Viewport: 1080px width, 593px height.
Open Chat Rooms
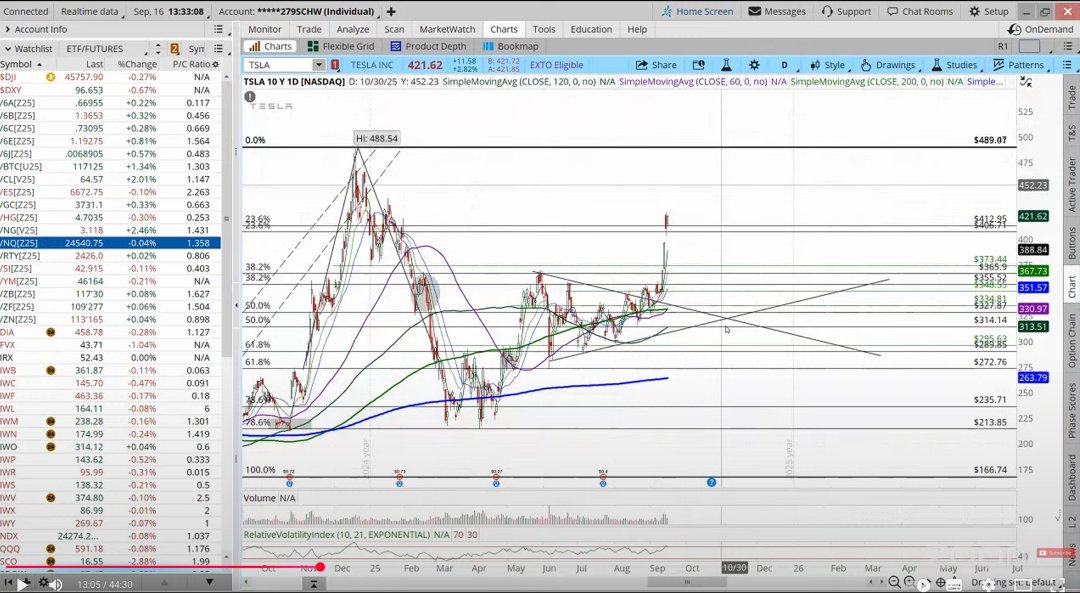click(x=920, y=11)
